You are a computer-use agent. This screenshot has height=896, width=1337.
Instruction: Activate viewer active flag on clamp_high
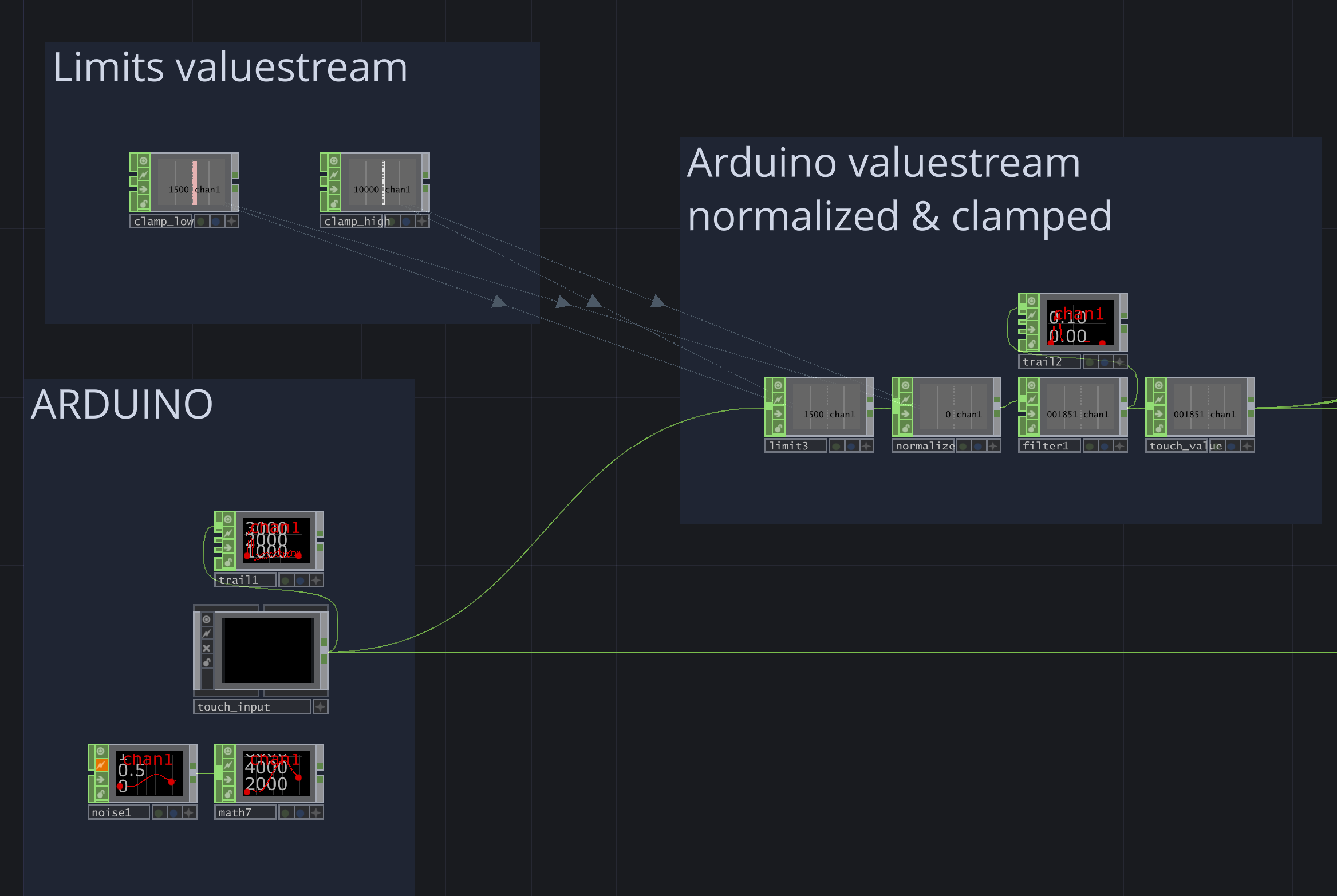422,222
